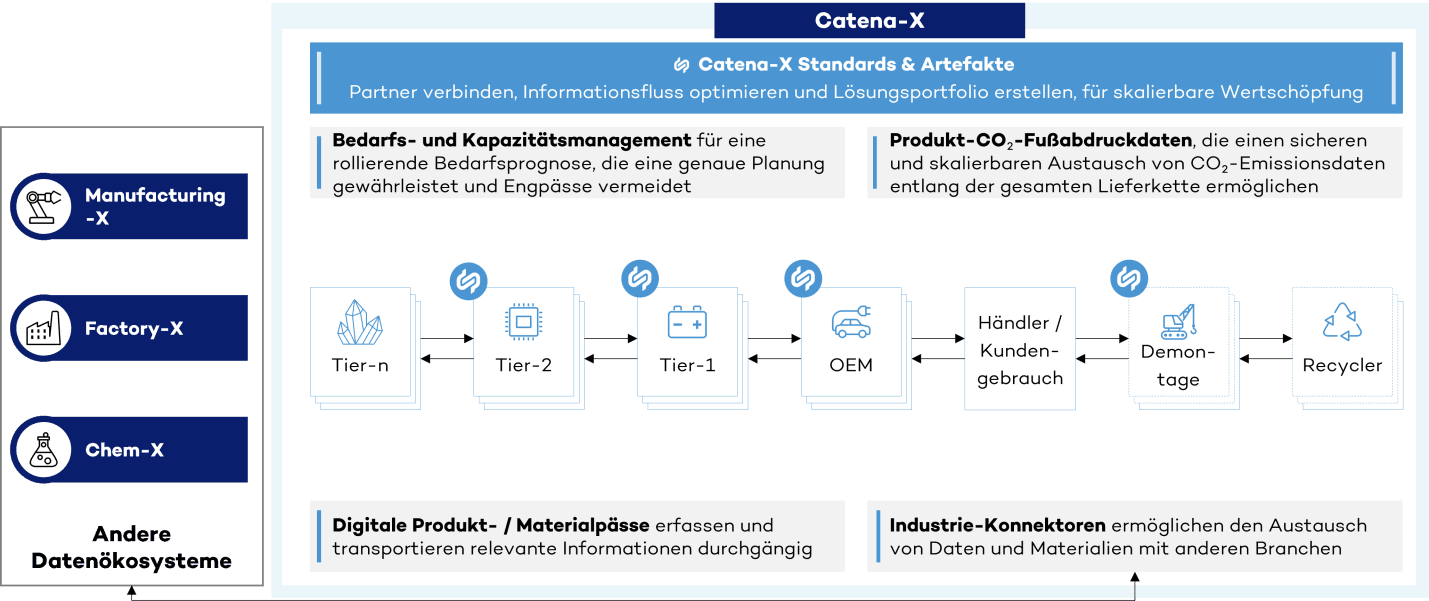This screenshot has width=1429, height=601.
Task: Click the electric car icon above OEM
Action: click(852, 322)
